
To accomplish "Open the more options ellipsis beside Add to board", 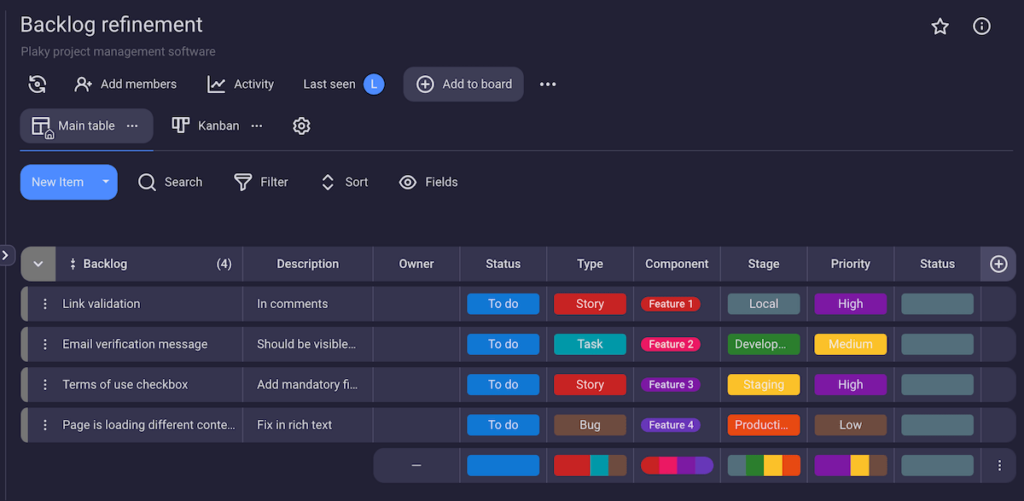I will [548, 84].
